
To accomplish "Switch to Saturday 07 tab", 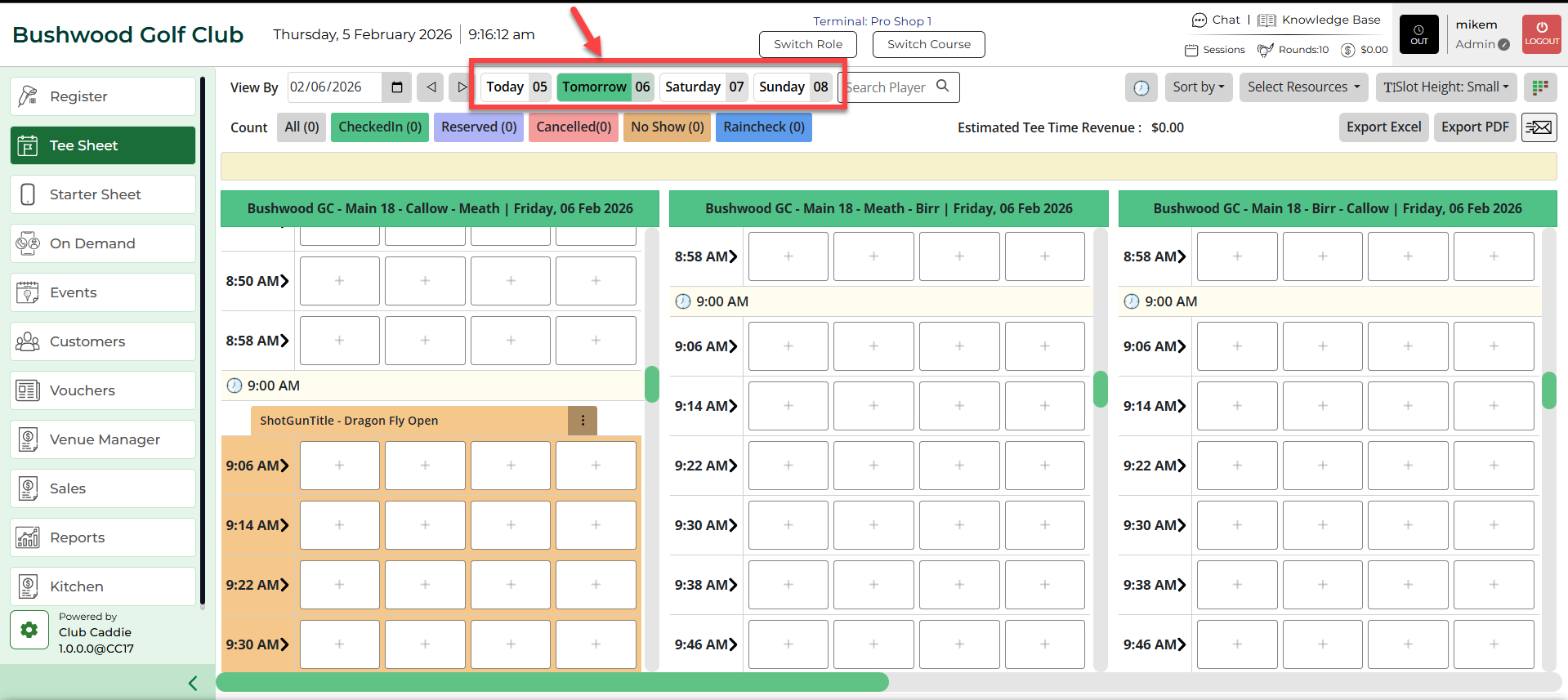I will (704, 87).
